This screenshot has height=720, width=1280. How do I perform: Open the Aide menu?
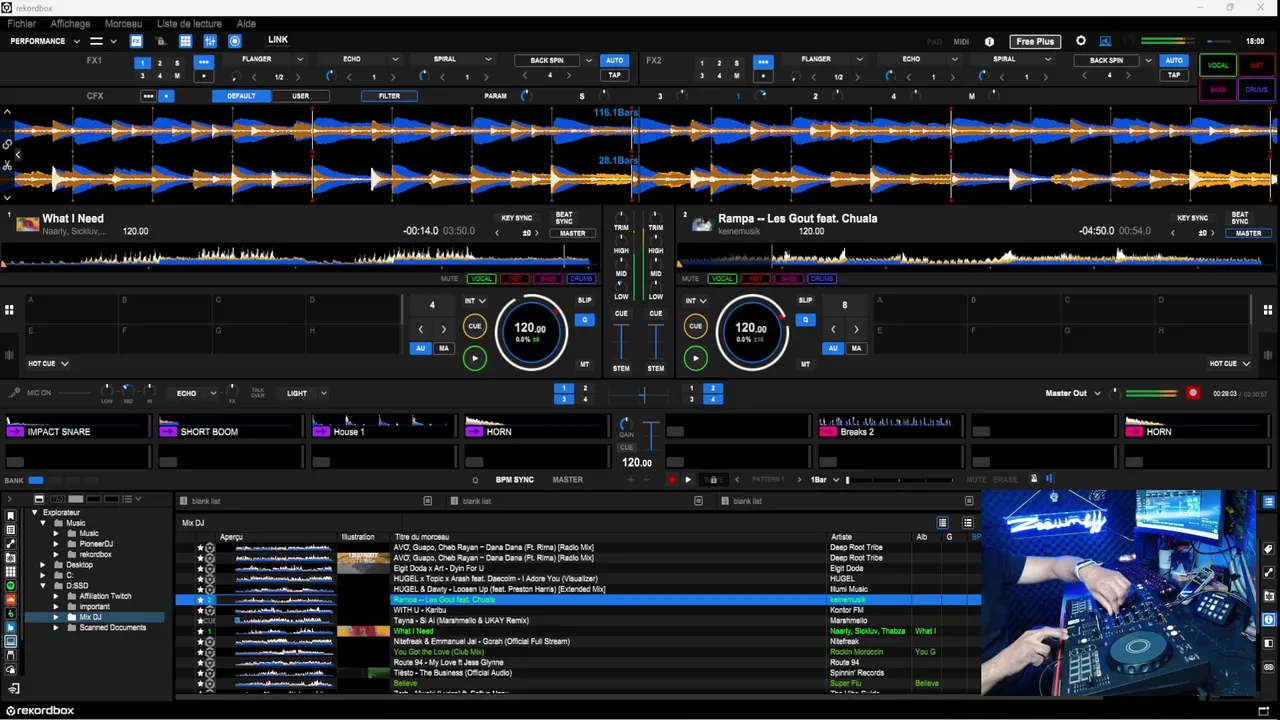(246, 23)
